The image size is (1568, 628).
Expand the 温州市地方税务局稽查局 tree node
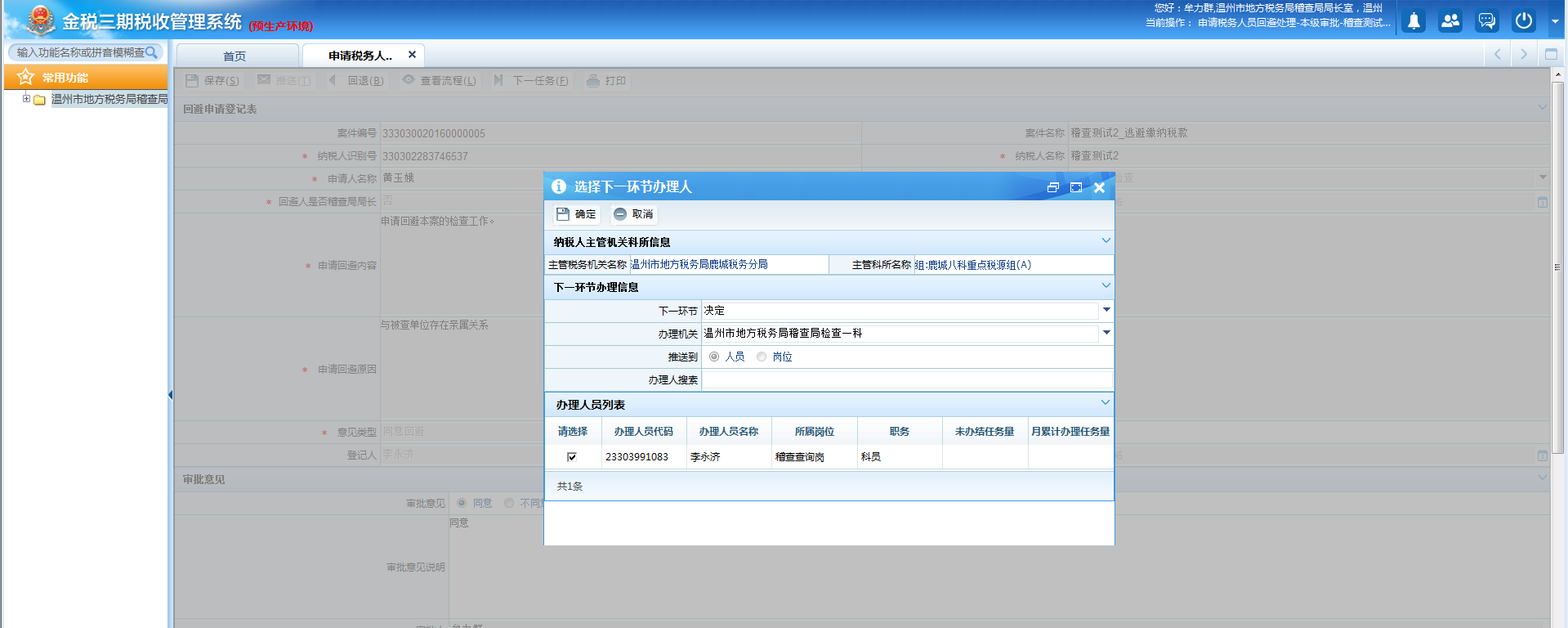(26, 99)
